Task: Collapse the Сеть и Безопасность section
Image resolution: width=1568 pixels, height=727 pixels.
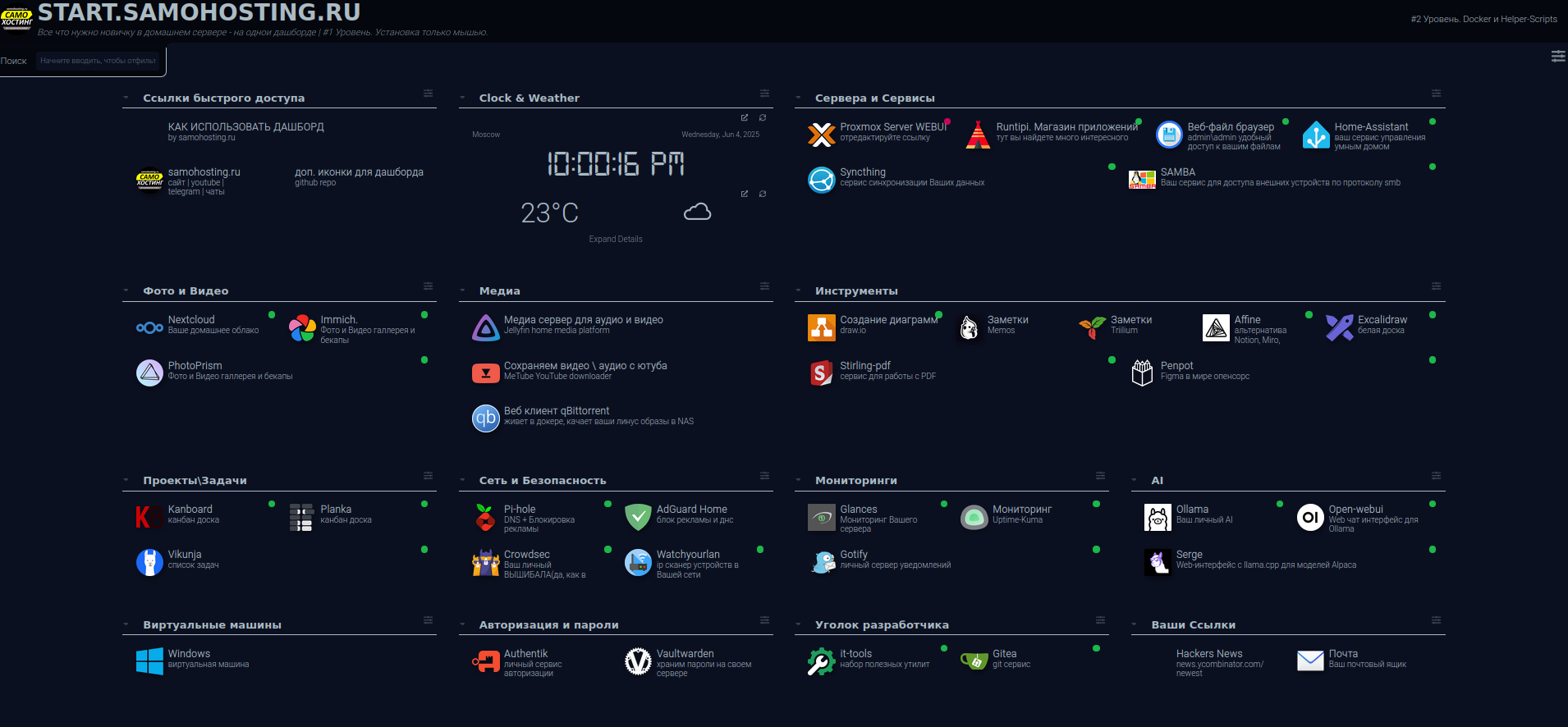Action: (462, 480)
